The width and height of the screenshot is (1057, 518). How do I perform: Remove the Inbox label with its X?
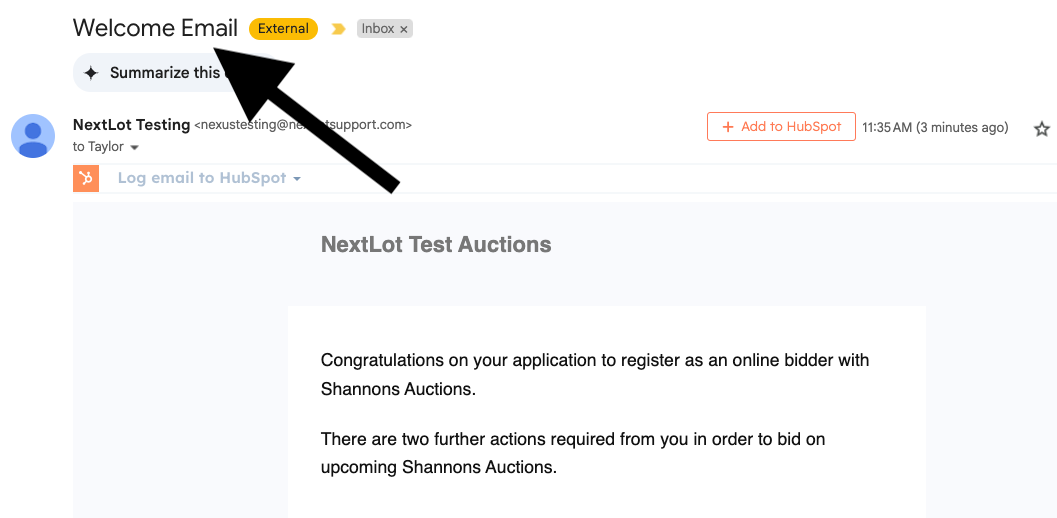click(x=404, y=30)
